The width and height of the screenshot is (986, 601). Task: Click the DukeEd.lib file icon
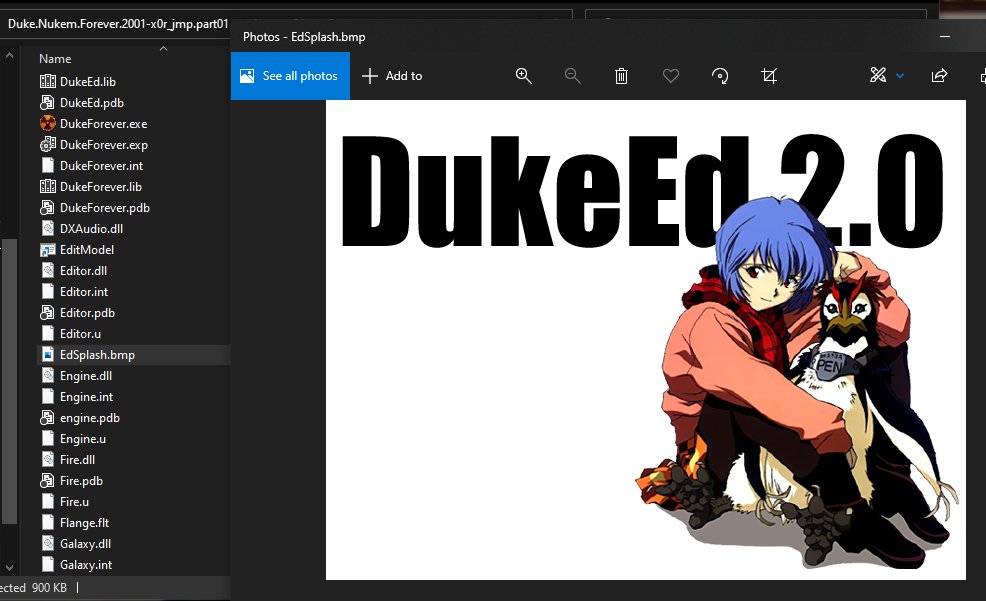pos(48,82)
